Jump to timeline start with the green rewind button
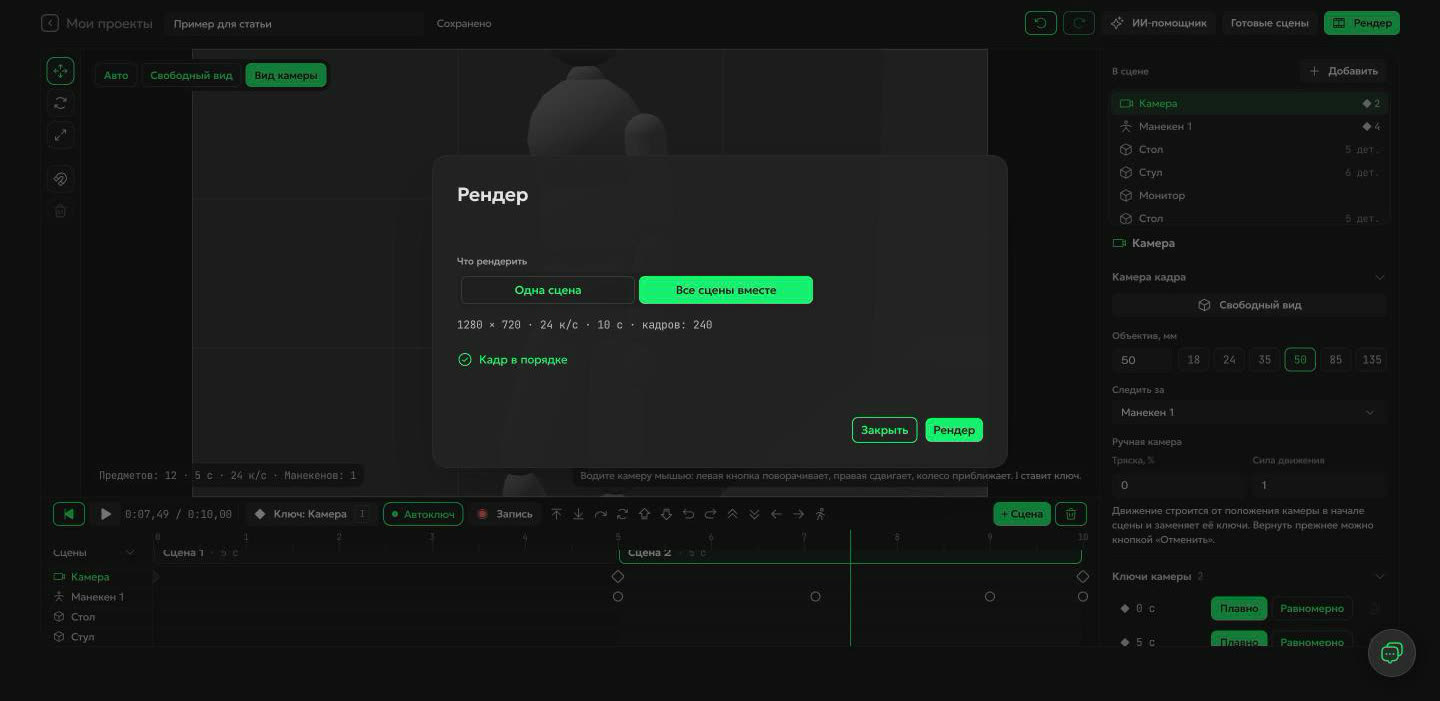The image size is (1440, 701). 69,514
